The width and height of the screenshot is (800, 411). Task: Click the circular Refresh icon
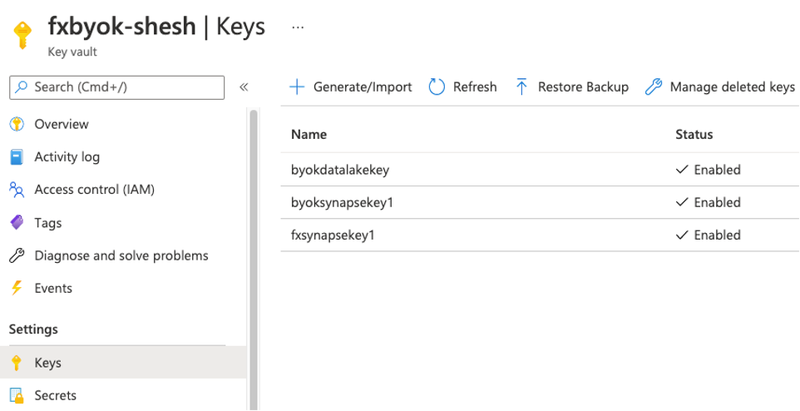(437, 87)
